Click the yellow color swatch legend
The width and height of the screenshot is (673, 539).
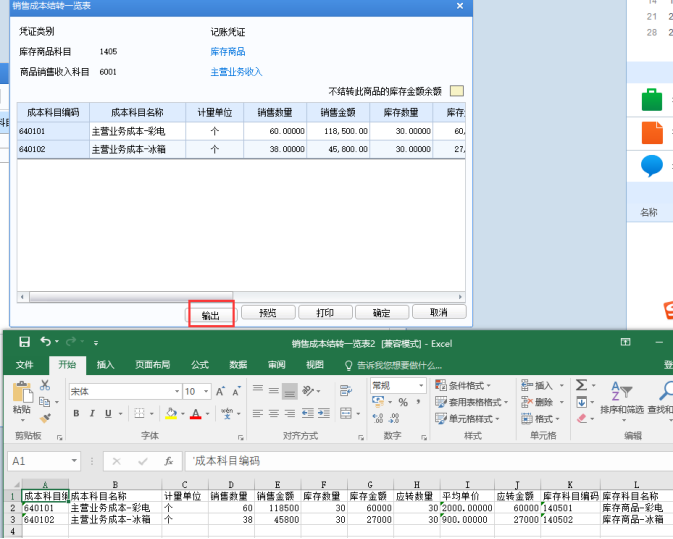457,91
